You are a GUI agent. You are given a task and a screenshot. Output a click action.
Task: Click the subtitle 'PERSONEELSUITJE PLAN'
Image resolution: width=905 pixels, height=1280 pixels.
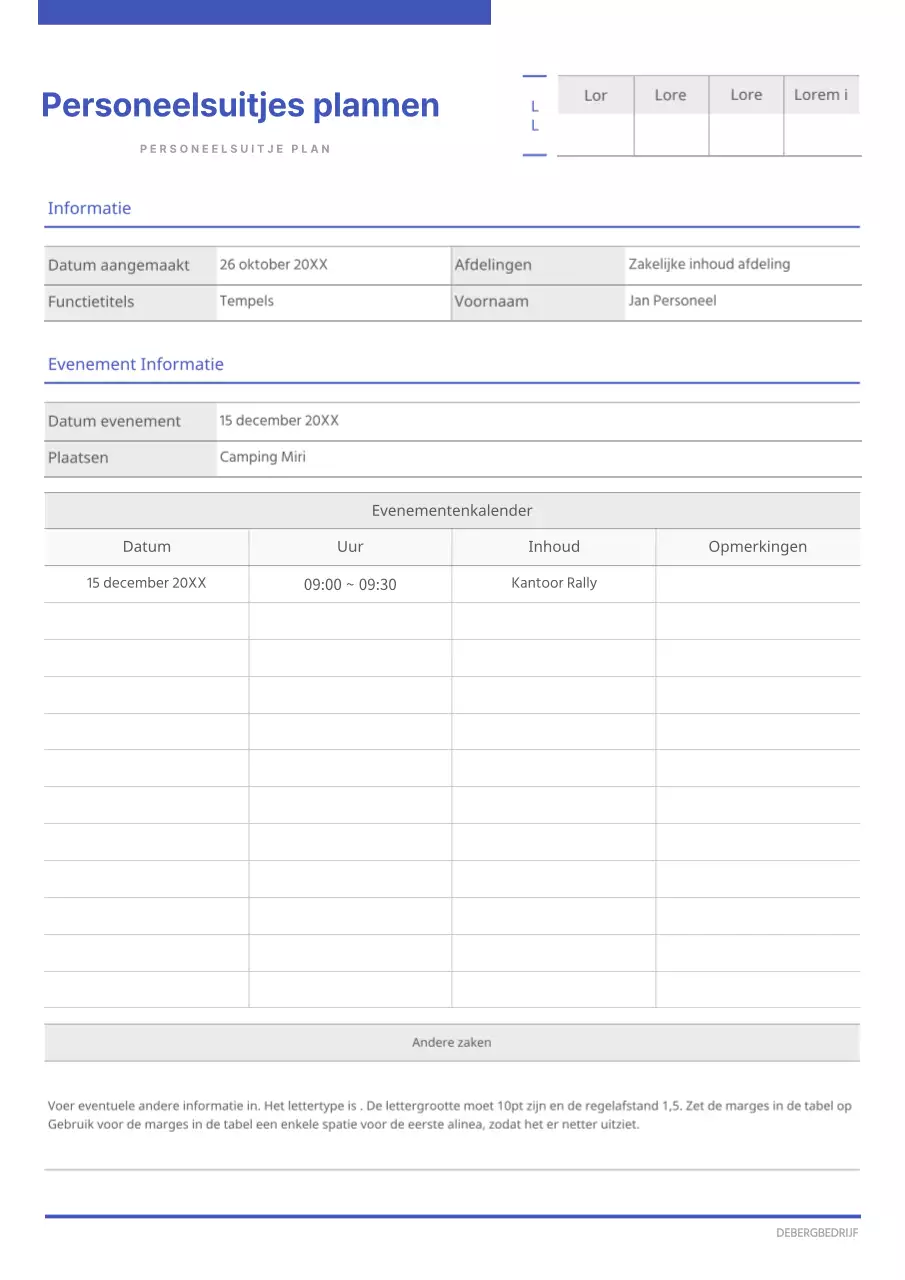[236, 148]
